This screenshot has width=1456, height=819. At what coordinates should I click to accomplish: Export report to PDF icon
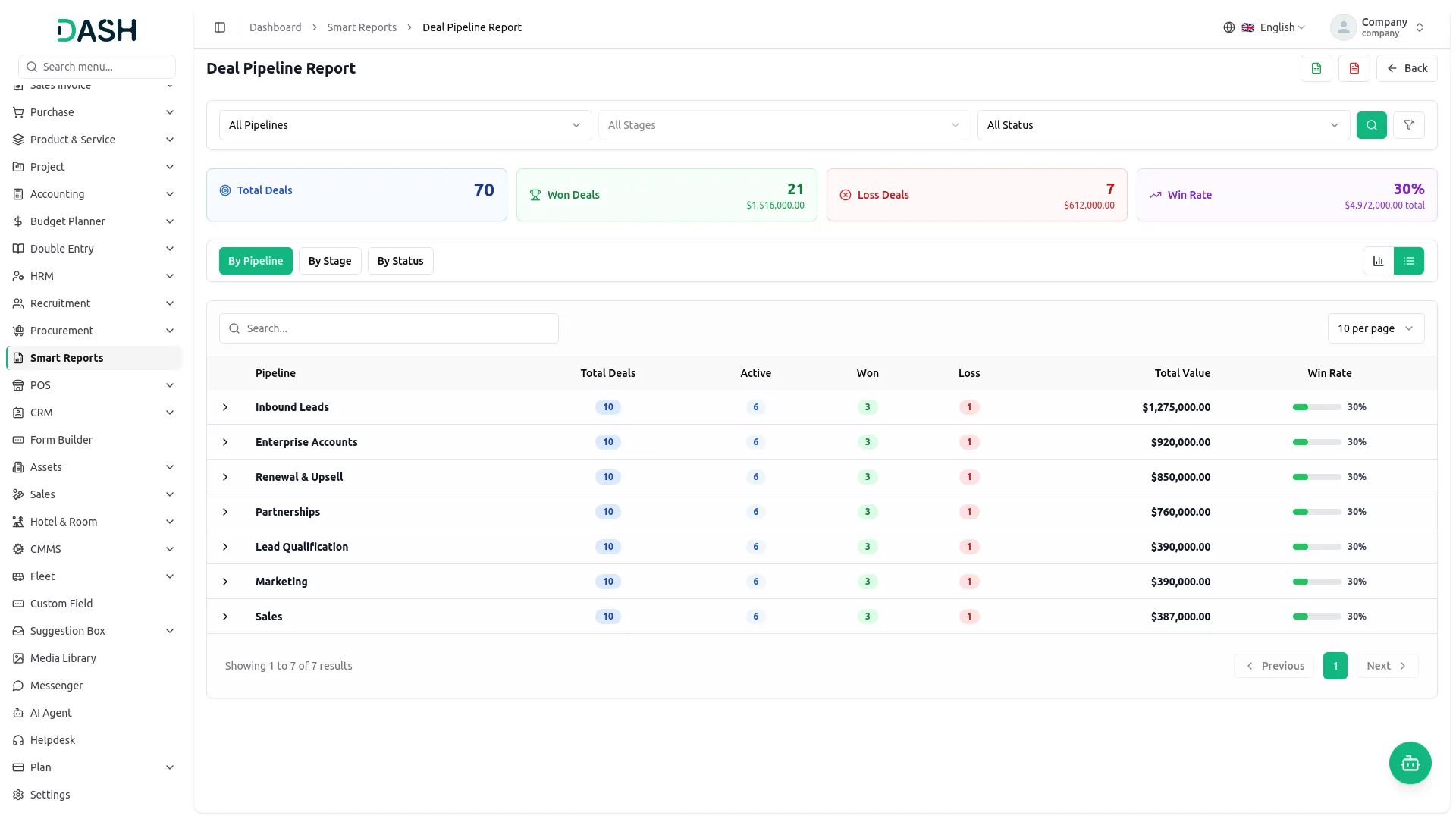(x=1354, y=68)
